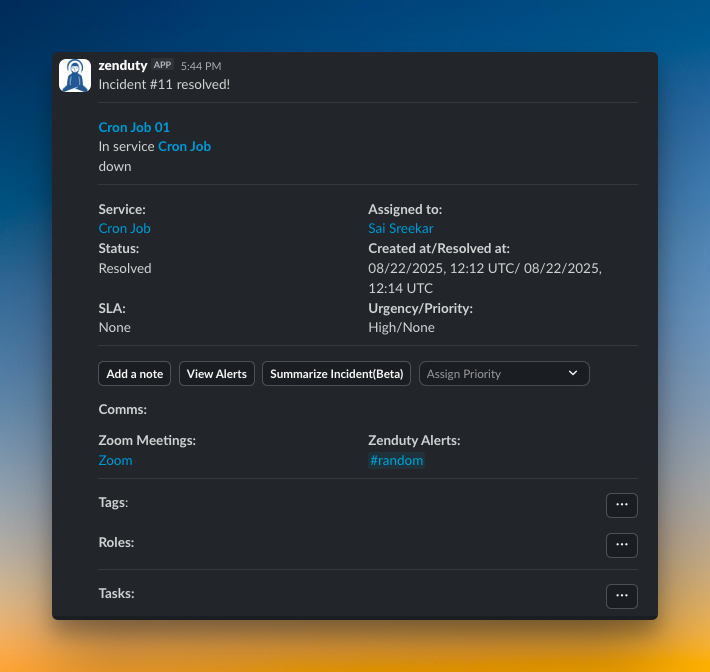Click the 'None' value under SLA
The width and height of the screenshot is (710, 672).
pyautogui.click(x=115, y=327)
